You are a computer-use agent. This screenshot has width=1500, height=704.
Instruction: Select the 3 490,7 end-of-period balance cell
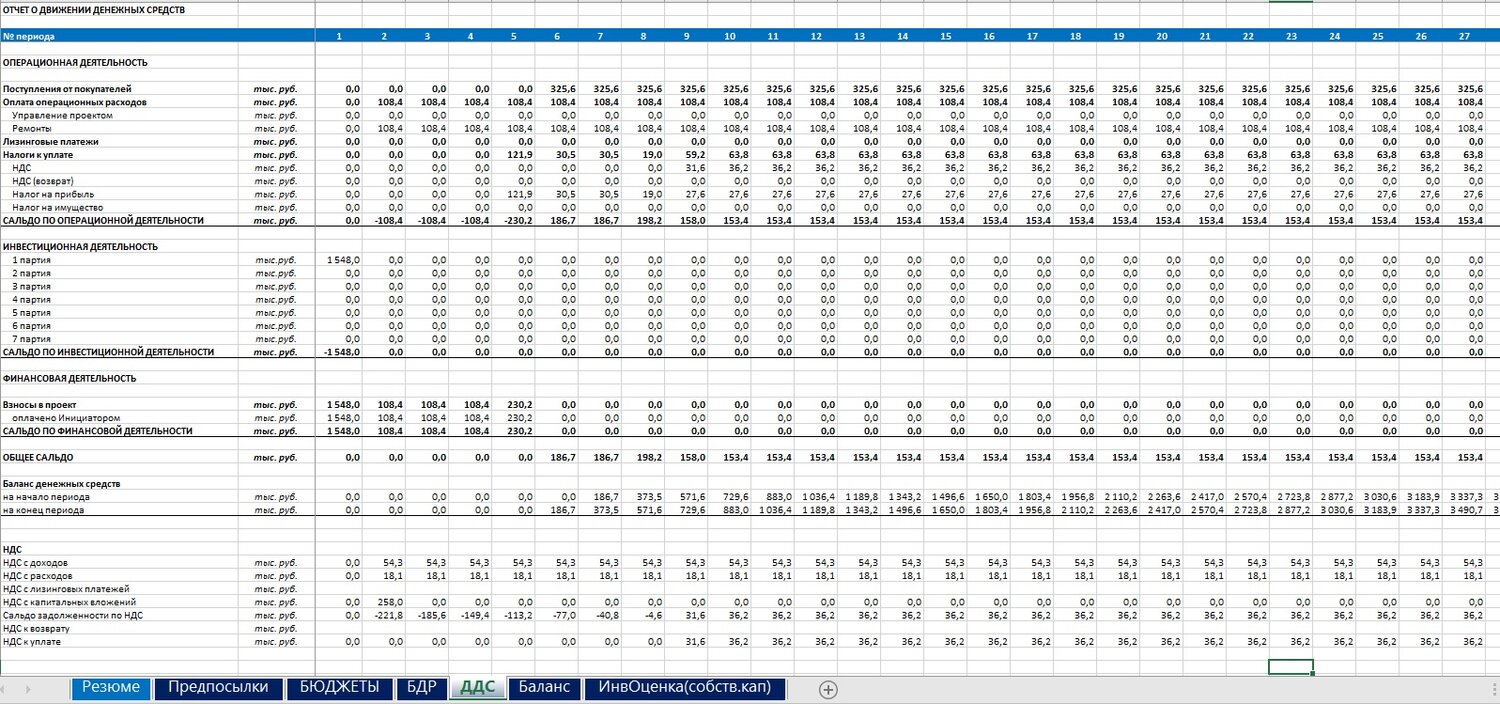(x=1465, y=510)
